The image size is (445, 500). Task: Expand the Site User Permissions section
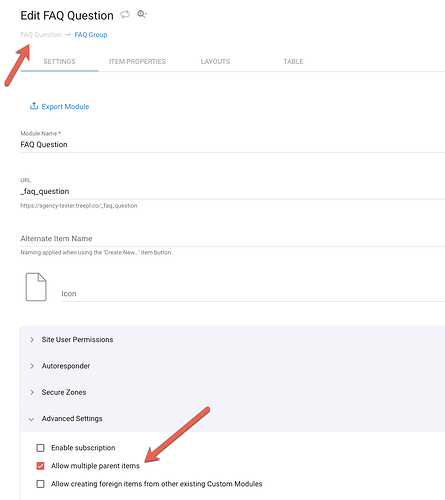tap(232, 340)
